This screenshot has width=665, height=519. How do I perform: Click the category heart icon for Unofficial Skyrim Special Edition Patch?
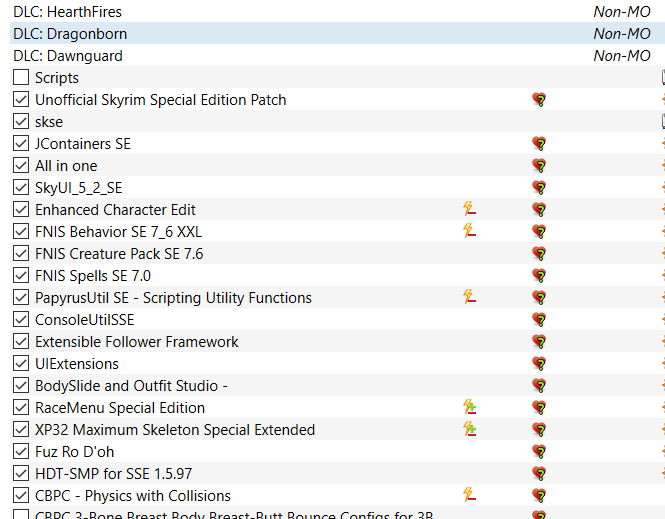539,100
